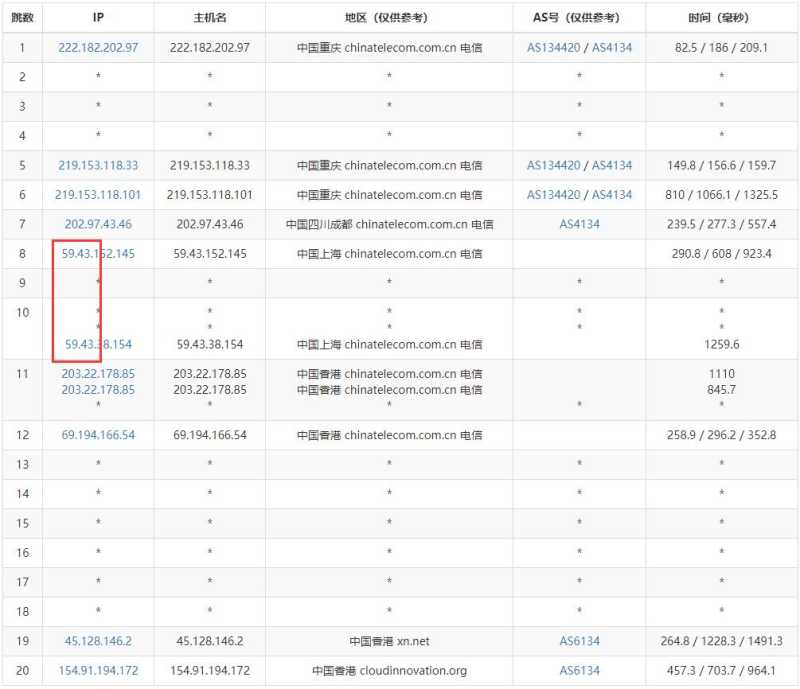Screen dimensions: 800x689
Task: Open IP link 69.194.166.54
Action: point(97,435)
